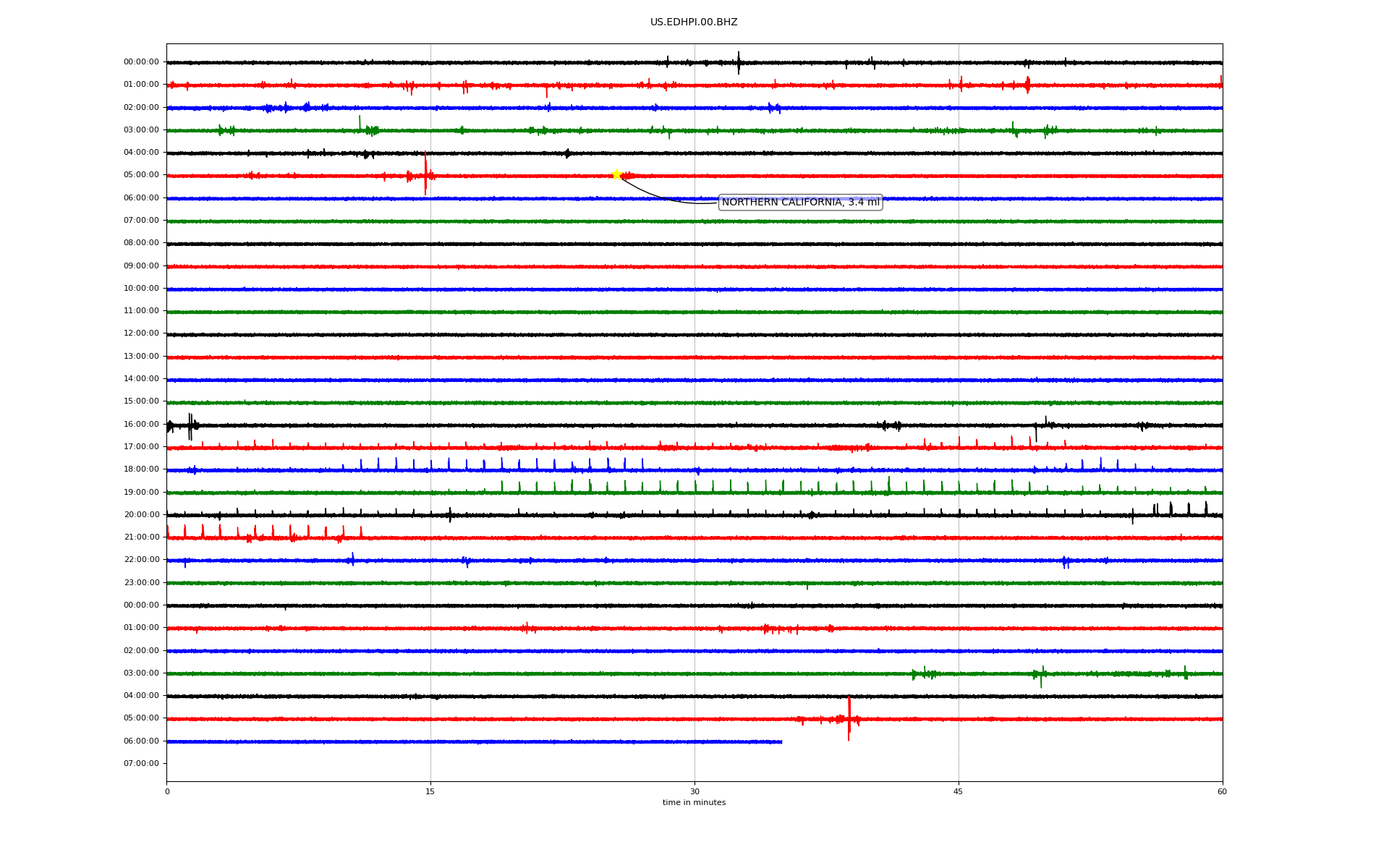Click the 0 tick on the x-axis
The height and width of the screenshot is (868, 1389).
click(167, 791)
